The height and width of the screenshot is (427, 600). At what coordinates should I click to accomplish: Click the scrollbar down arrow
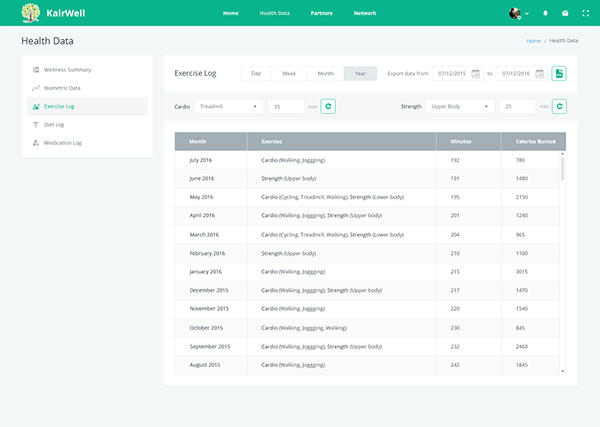tap(562, 371)
